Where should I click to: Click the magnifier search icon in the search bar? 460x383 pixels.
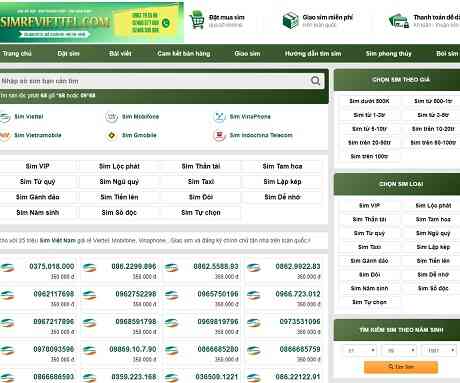pos(315,81)
